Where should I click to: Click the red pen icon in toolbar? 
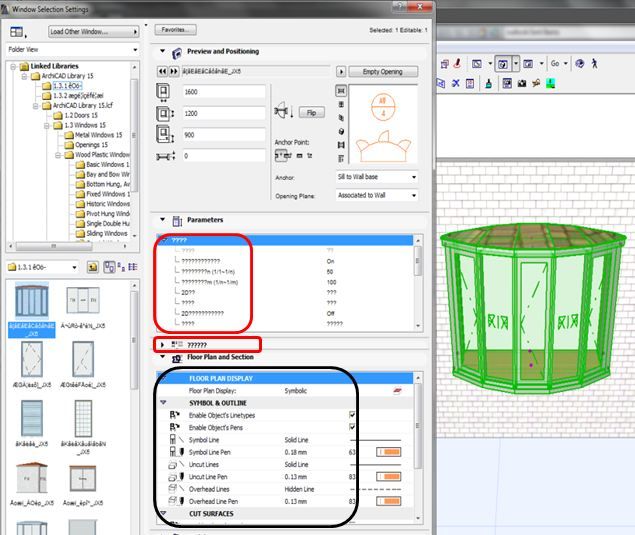pyautogui.click(x=458, y=63)
